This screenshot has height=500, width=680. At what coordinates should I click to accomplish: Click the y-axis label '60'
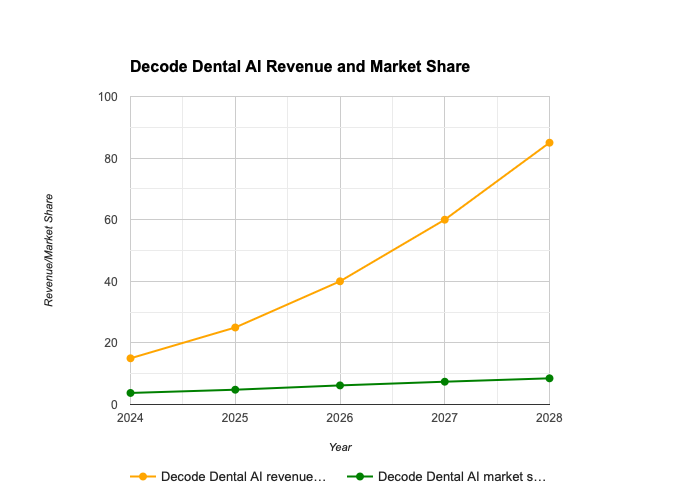(x=111, y=220)
